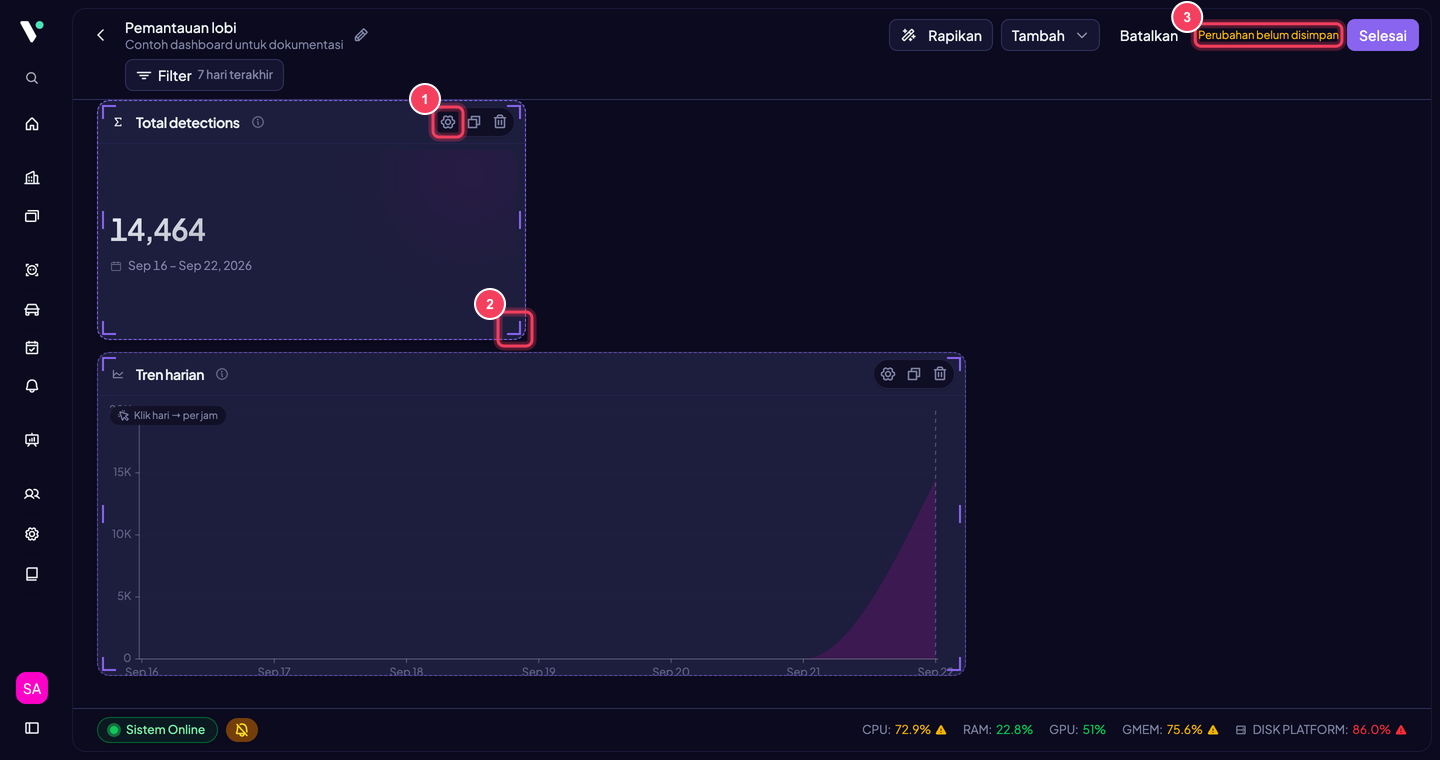Click the GMEM 75.6% status reading
This screenshot has width=1440, height=760.
(1171, 730)
